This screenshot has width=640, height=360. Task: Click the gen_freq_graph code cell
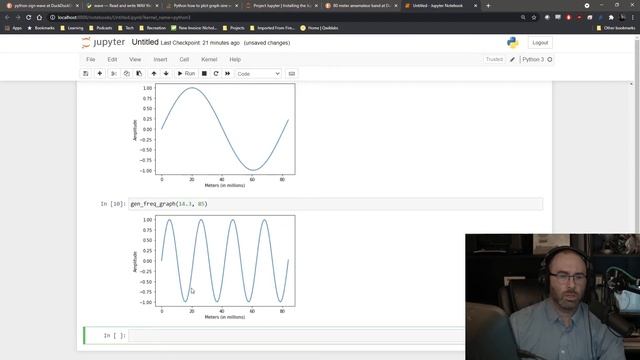click(x=336, y=204)
